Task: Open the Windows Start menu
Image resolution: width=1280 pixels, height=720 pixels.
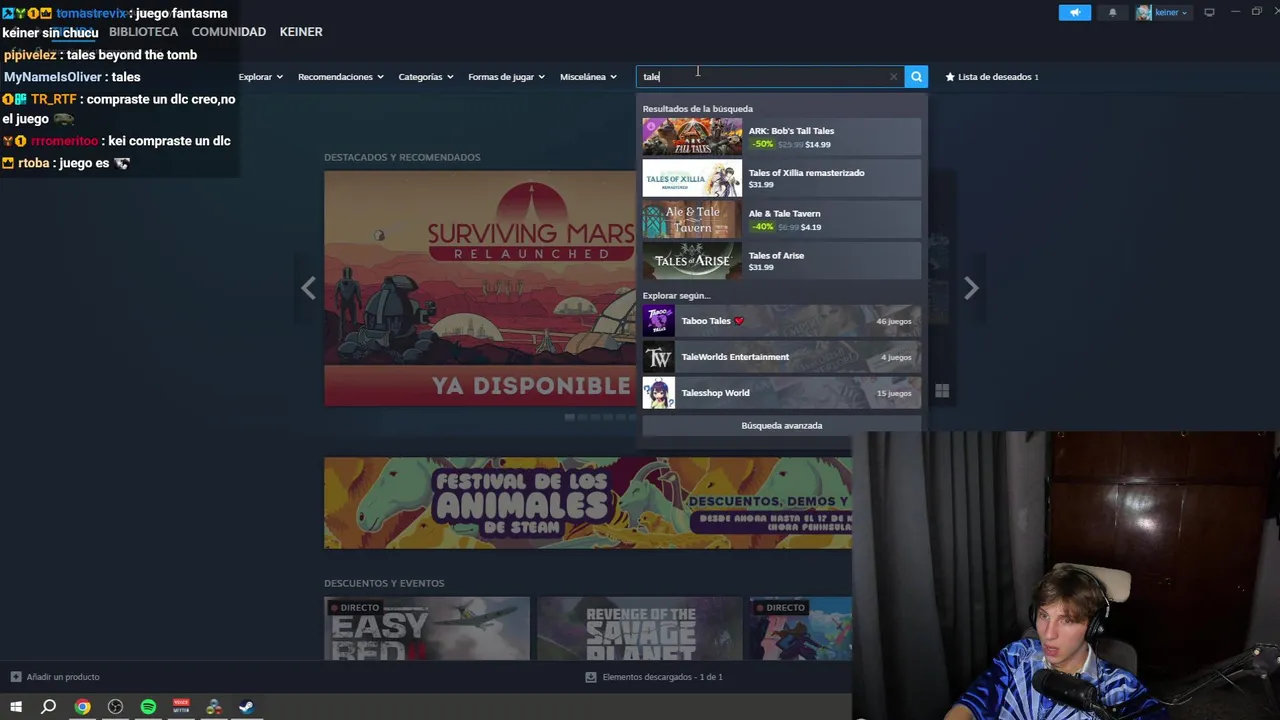Action: point(16,707)
